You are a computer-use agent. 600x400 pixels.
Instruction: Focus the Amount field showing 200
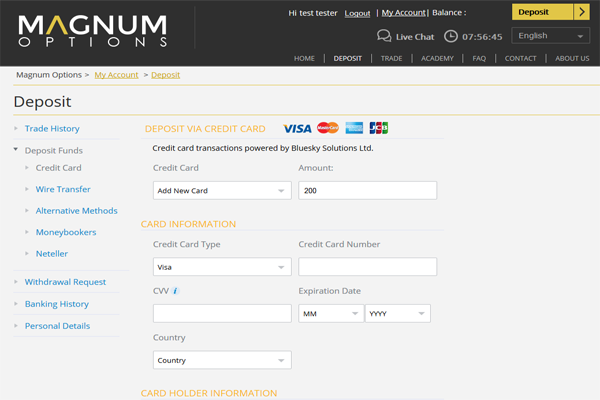coord(368,190)
